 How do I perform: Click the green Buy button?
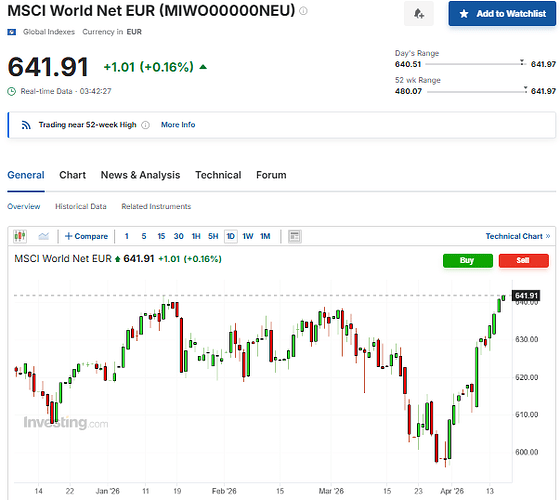click(468, 260)
